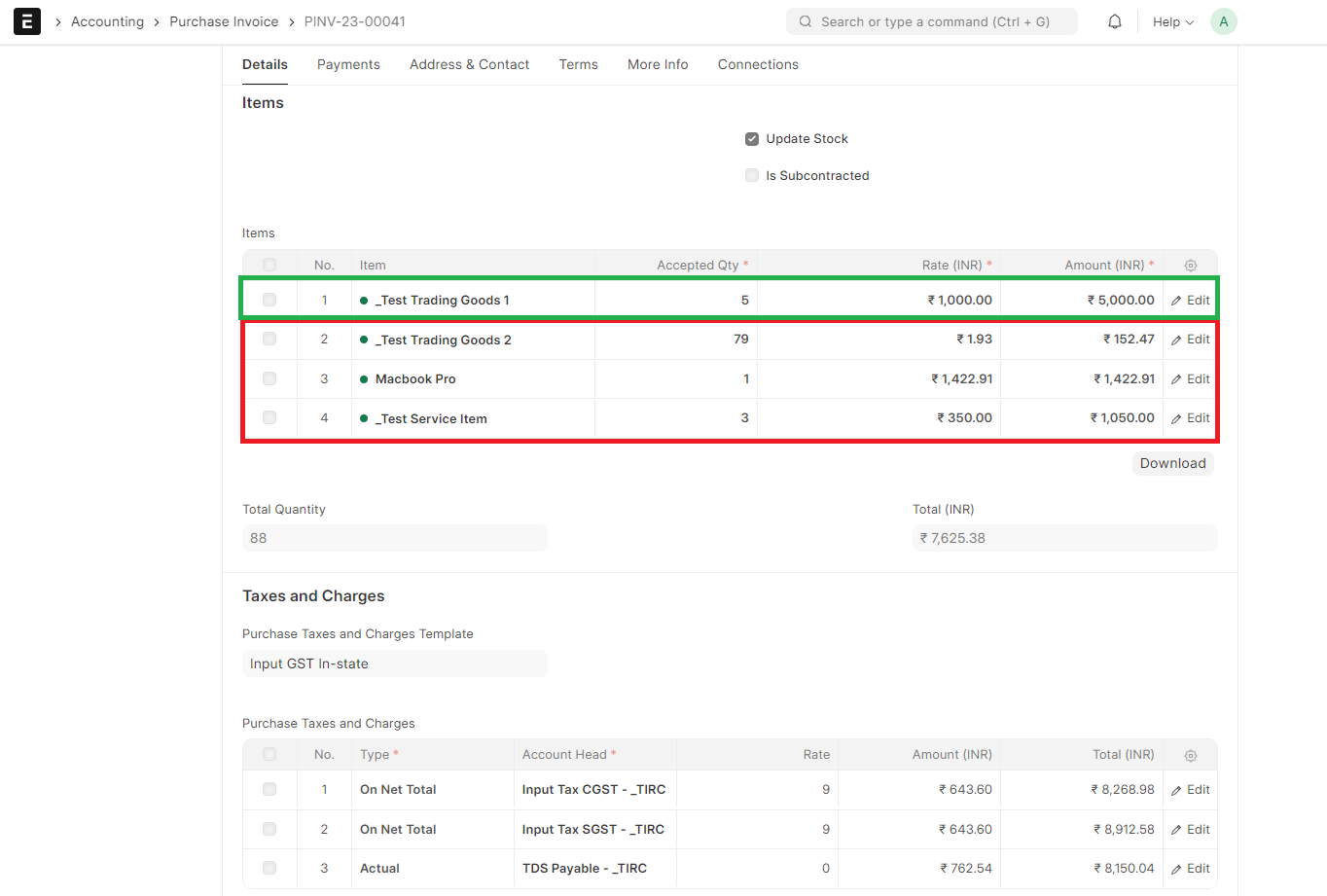Edit the Macbook Pro row

click(1190, 379)
